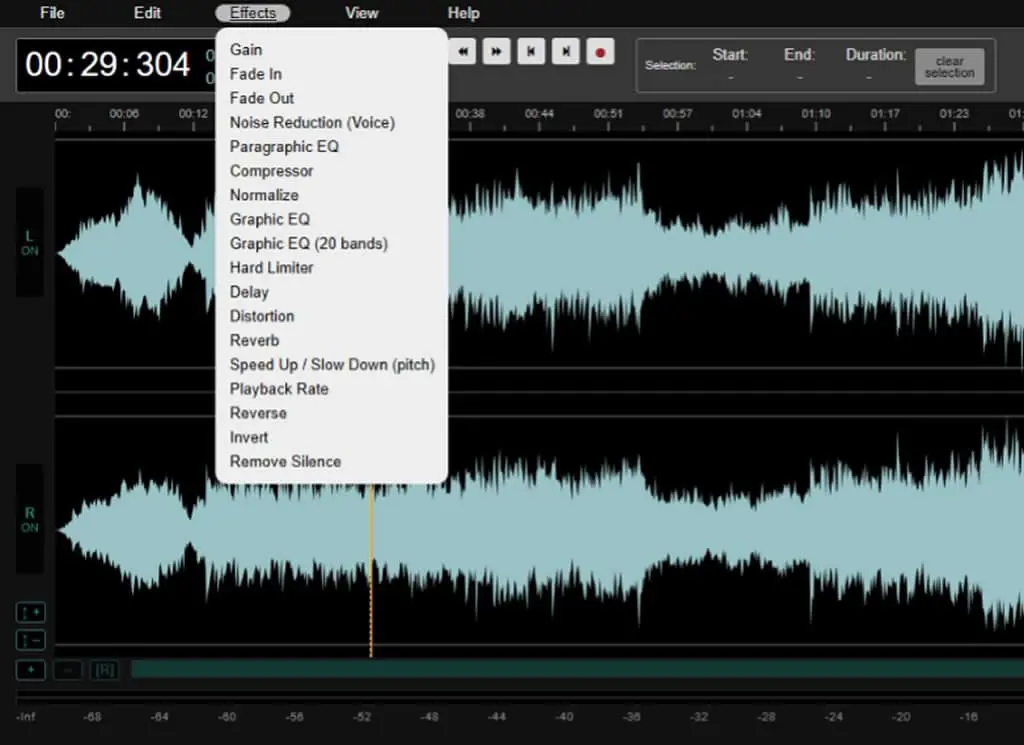Toggle the right channel R ON
Image resolution: width=1024 pixels, height=745 pixels.
(29, 520)
